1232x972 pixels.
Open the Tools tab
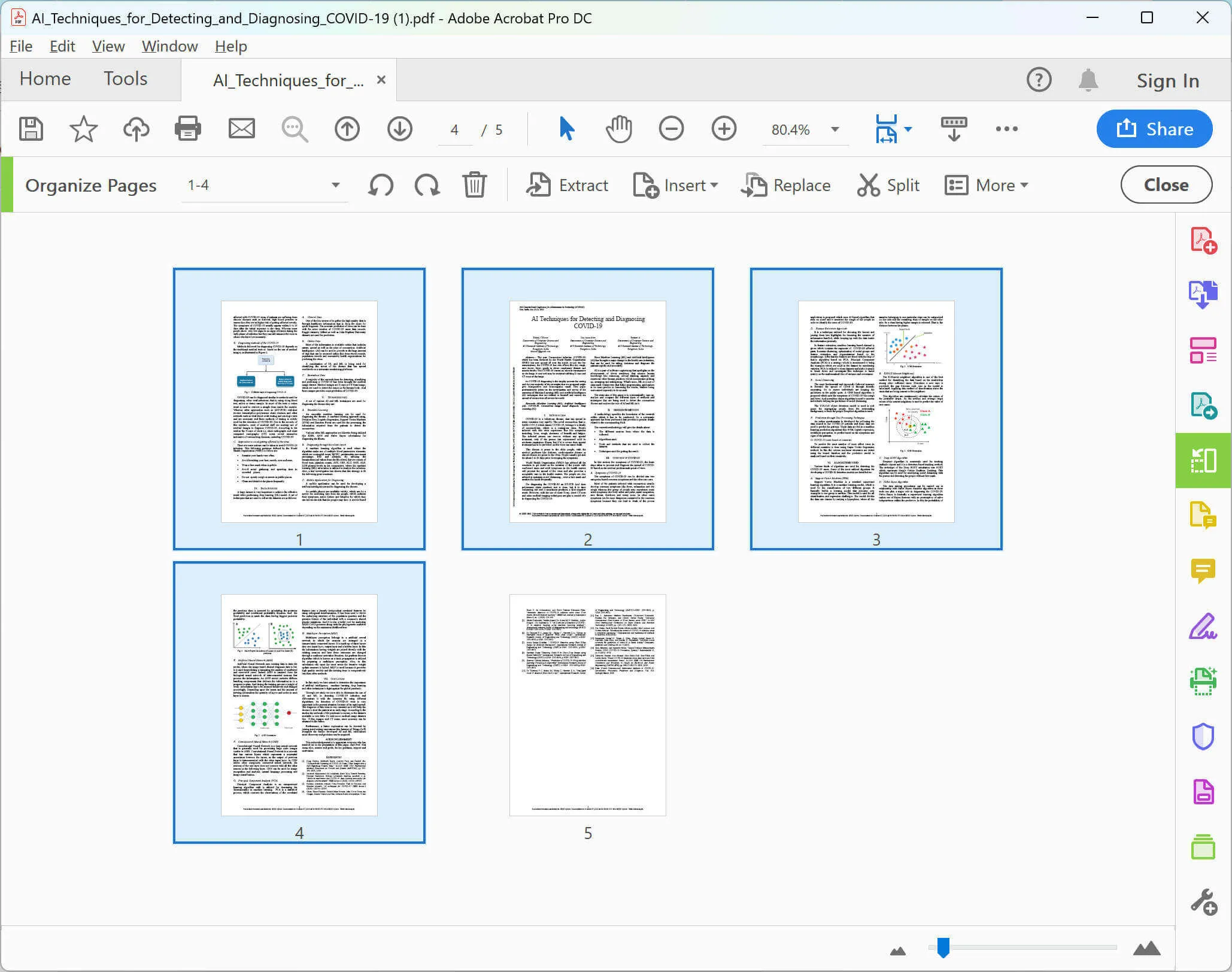[x=125, y=80]
